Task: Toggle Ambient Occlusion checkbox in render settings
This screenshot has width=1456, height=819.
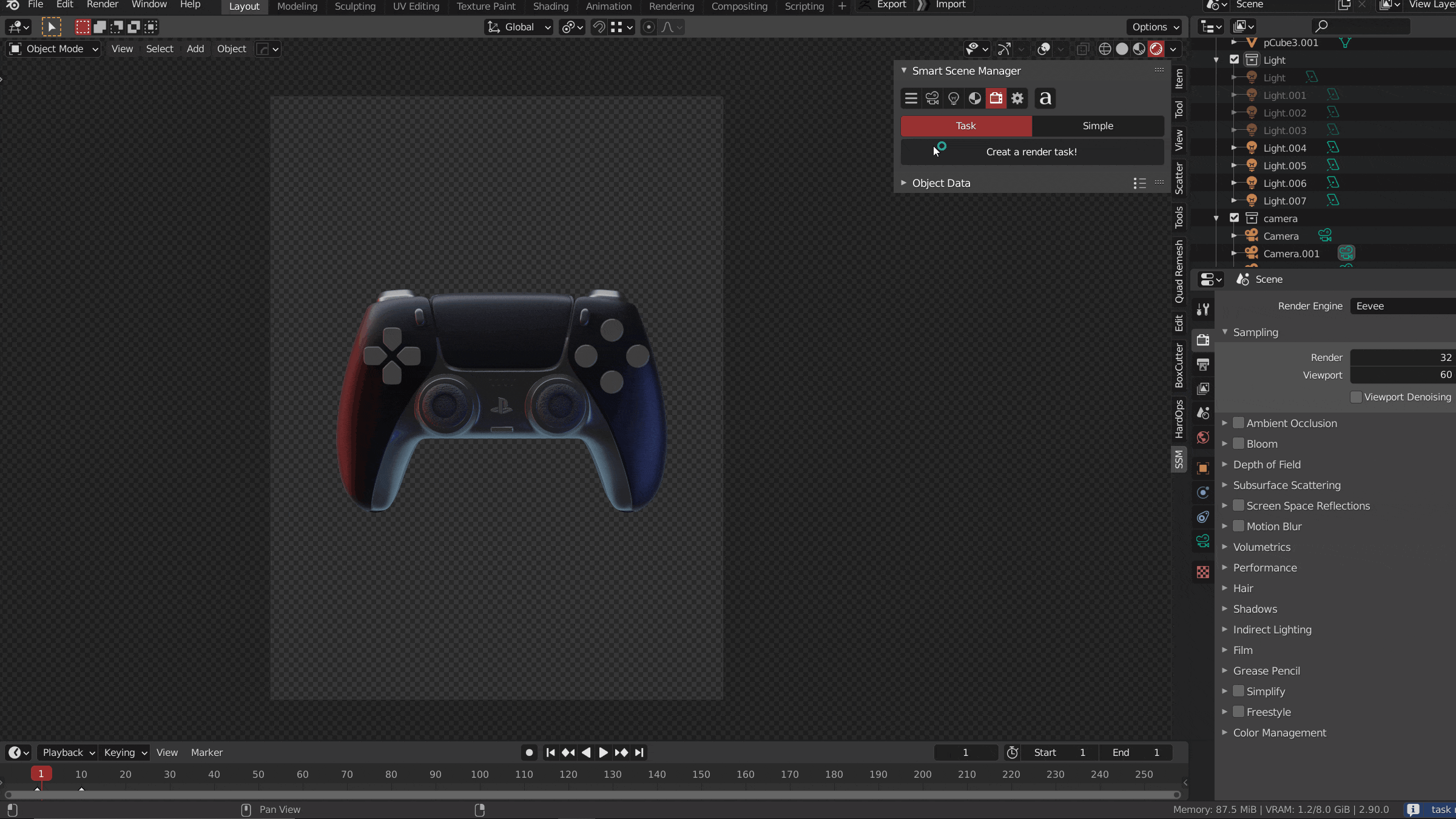Action: coord(1239,423)
